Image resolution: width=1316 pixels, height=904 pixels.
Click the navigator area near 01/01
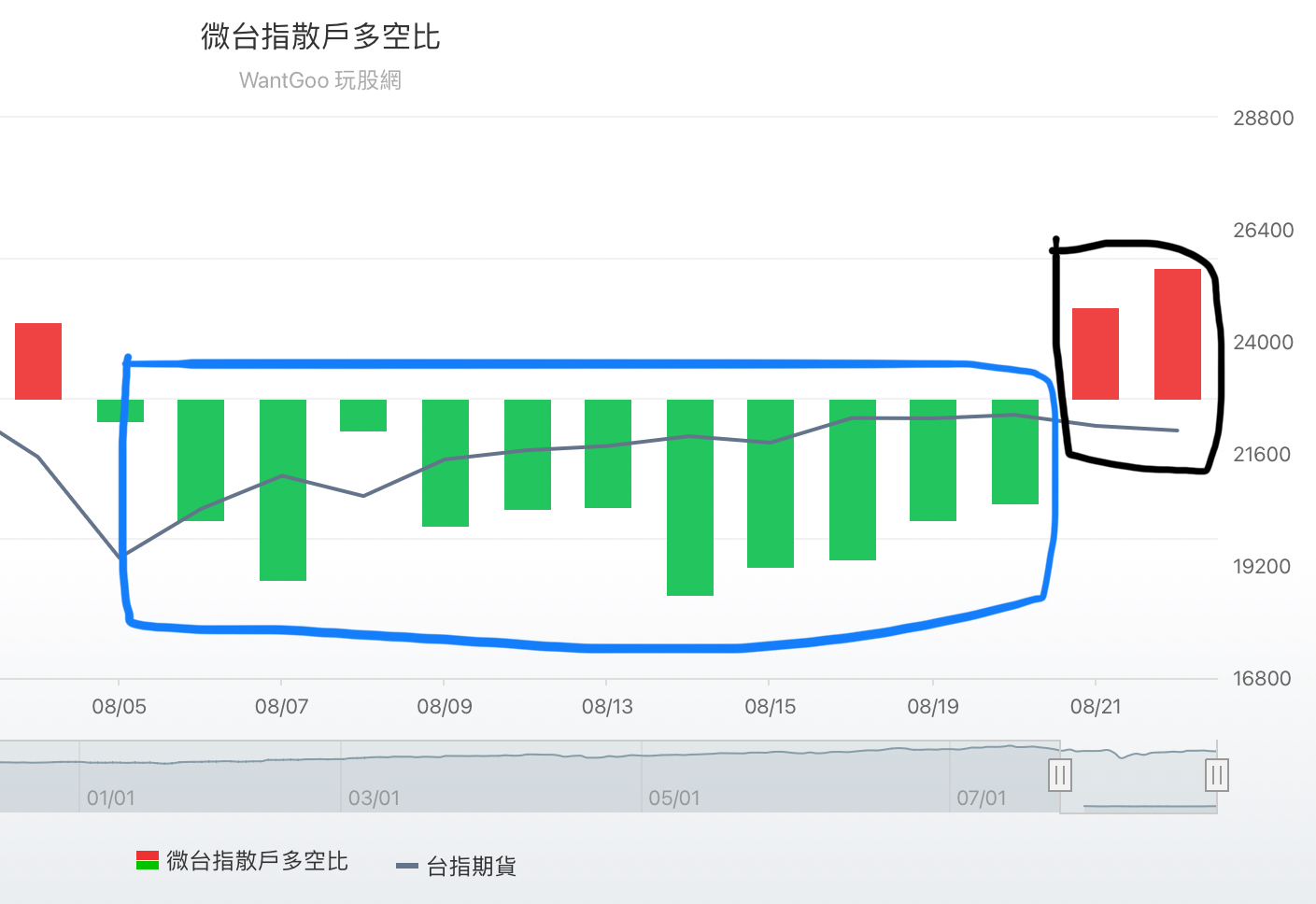[x=109, y=775]
